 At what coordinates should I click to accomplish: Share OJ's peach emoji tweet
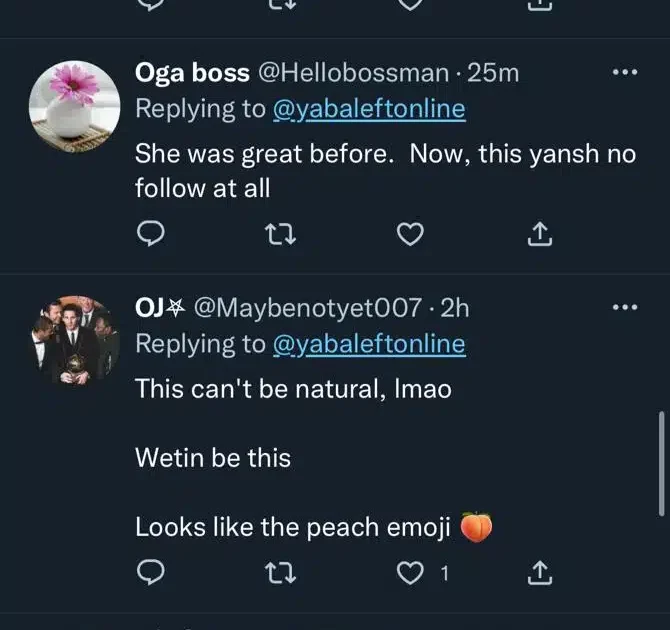[x=539, y=572]
